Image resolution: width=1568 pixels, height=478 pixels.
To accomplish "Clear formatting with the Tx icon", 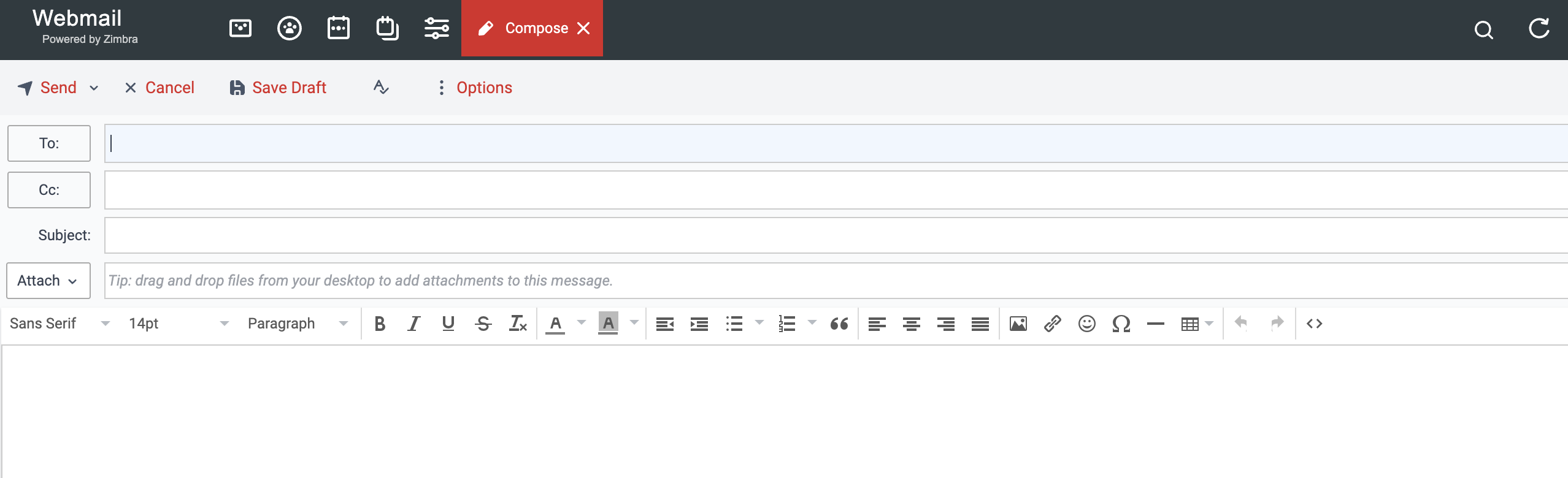I will [x=518, y=324].
